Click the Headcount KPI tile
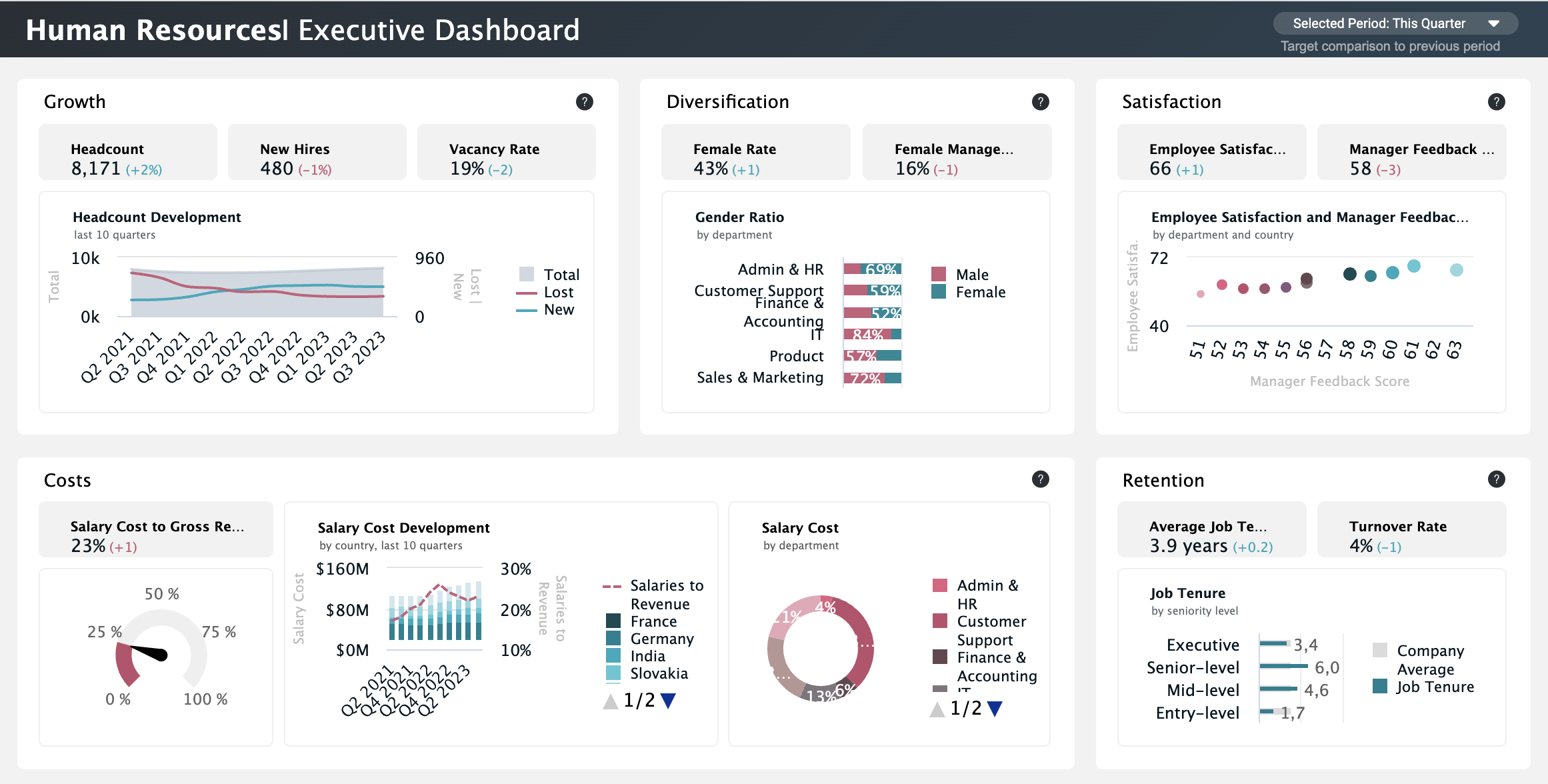Viewport: 1548px width, 784px height. tap(127, 151)
